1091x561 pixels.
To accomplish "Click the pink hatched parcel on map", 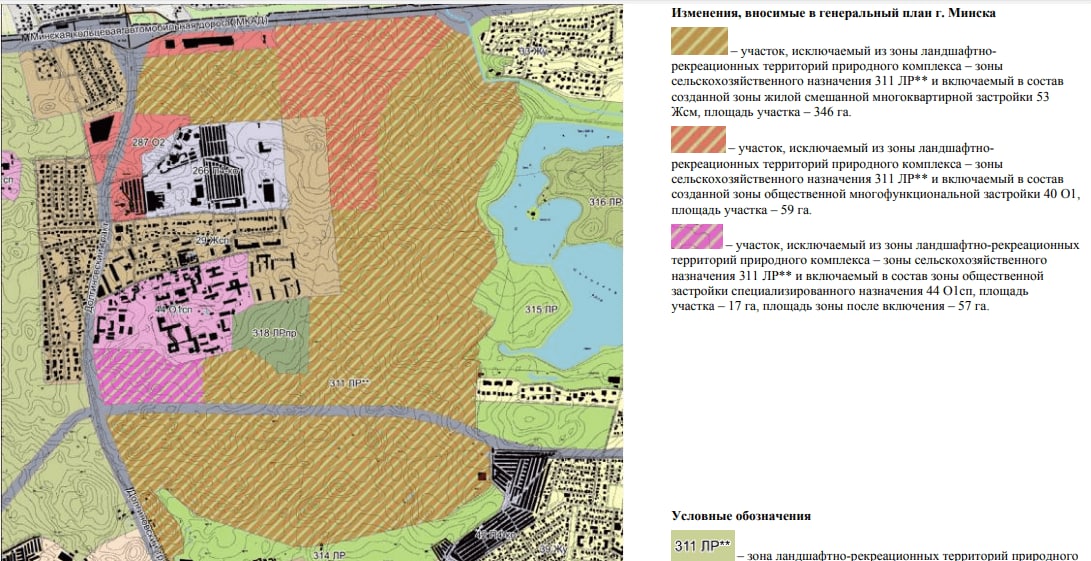I will (149, 377).
